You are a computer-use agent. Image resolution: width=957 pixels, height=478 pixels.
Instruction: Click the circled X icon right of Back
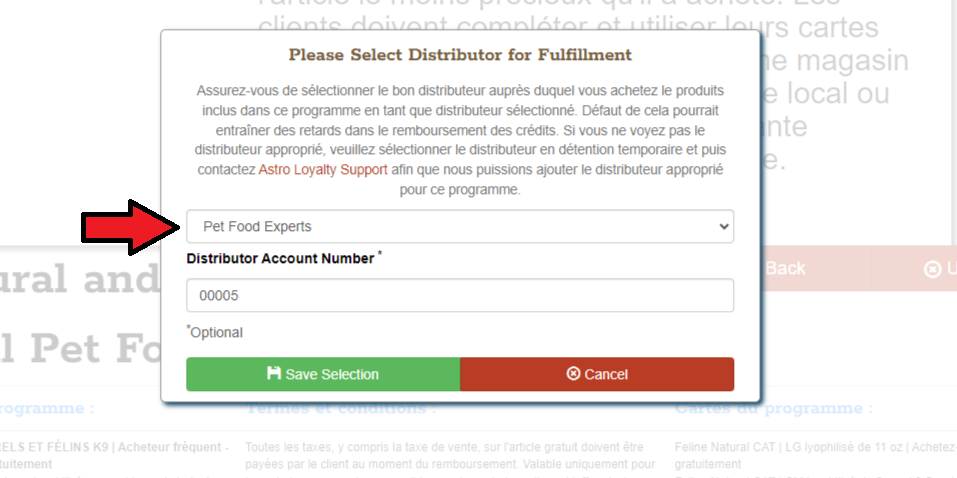coord(932,268)
